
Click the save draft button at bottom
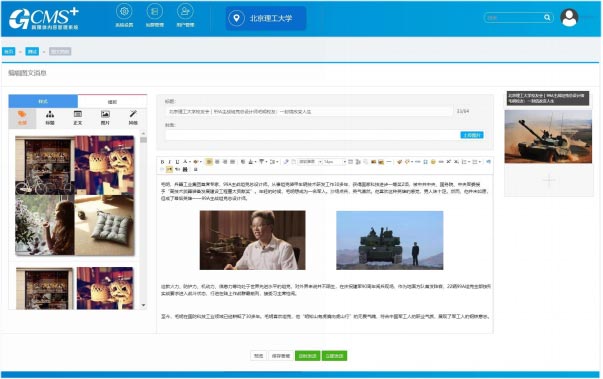281,356
